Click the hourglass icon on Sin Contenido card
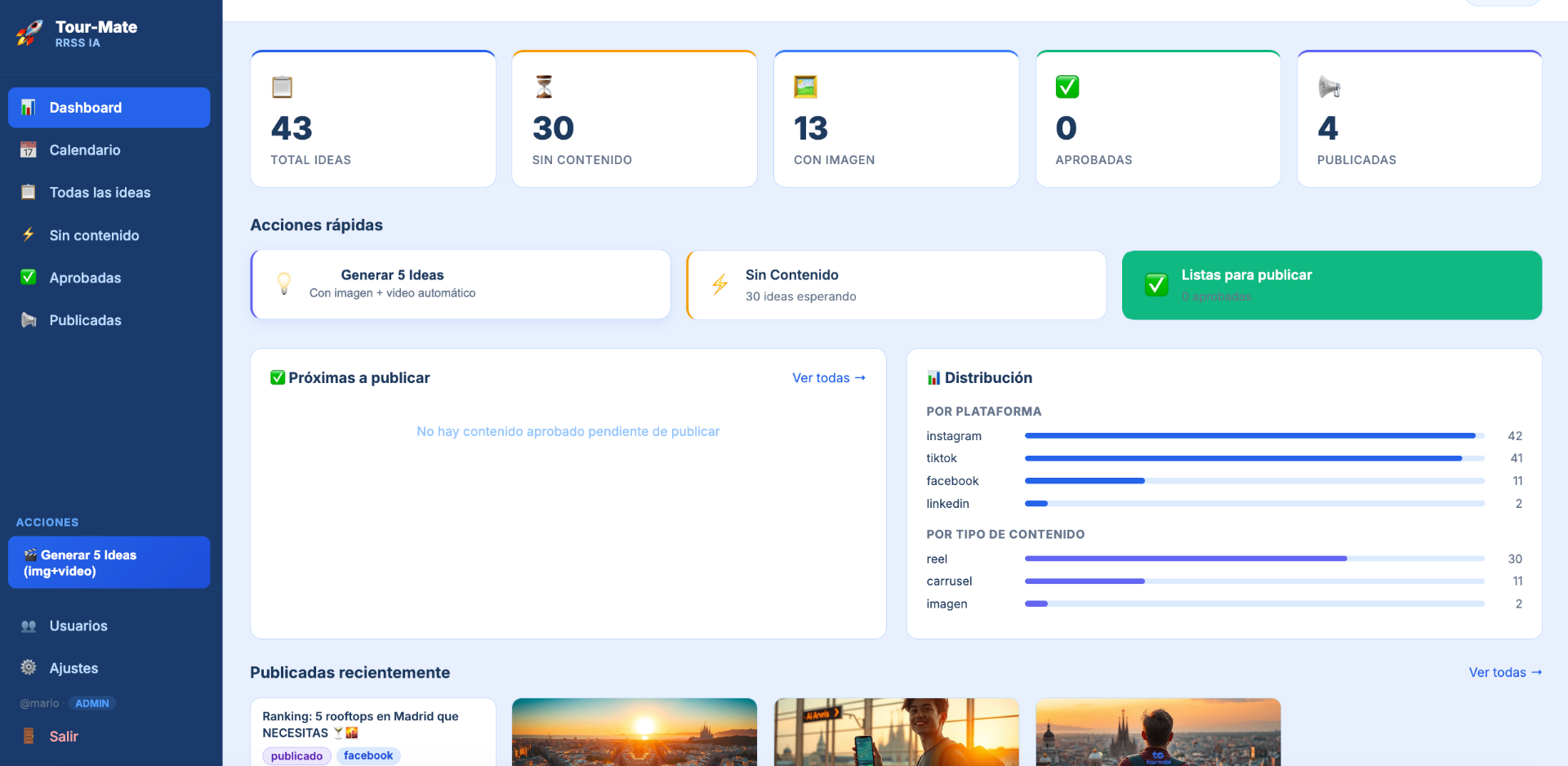Image resolution: width=1568 pixels, height=766 pixels. [x=544, y=87]
